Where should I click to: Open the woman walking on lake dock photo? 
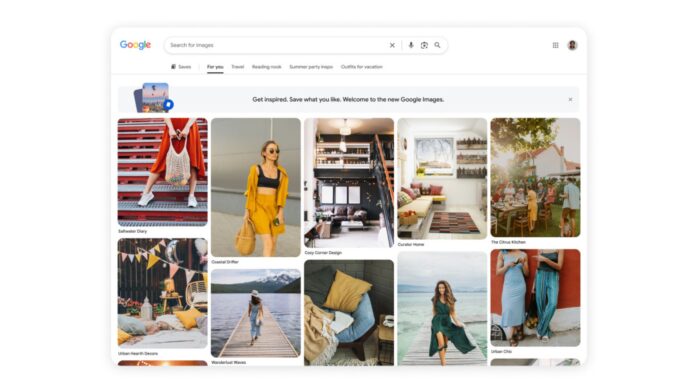click(256, 313)
